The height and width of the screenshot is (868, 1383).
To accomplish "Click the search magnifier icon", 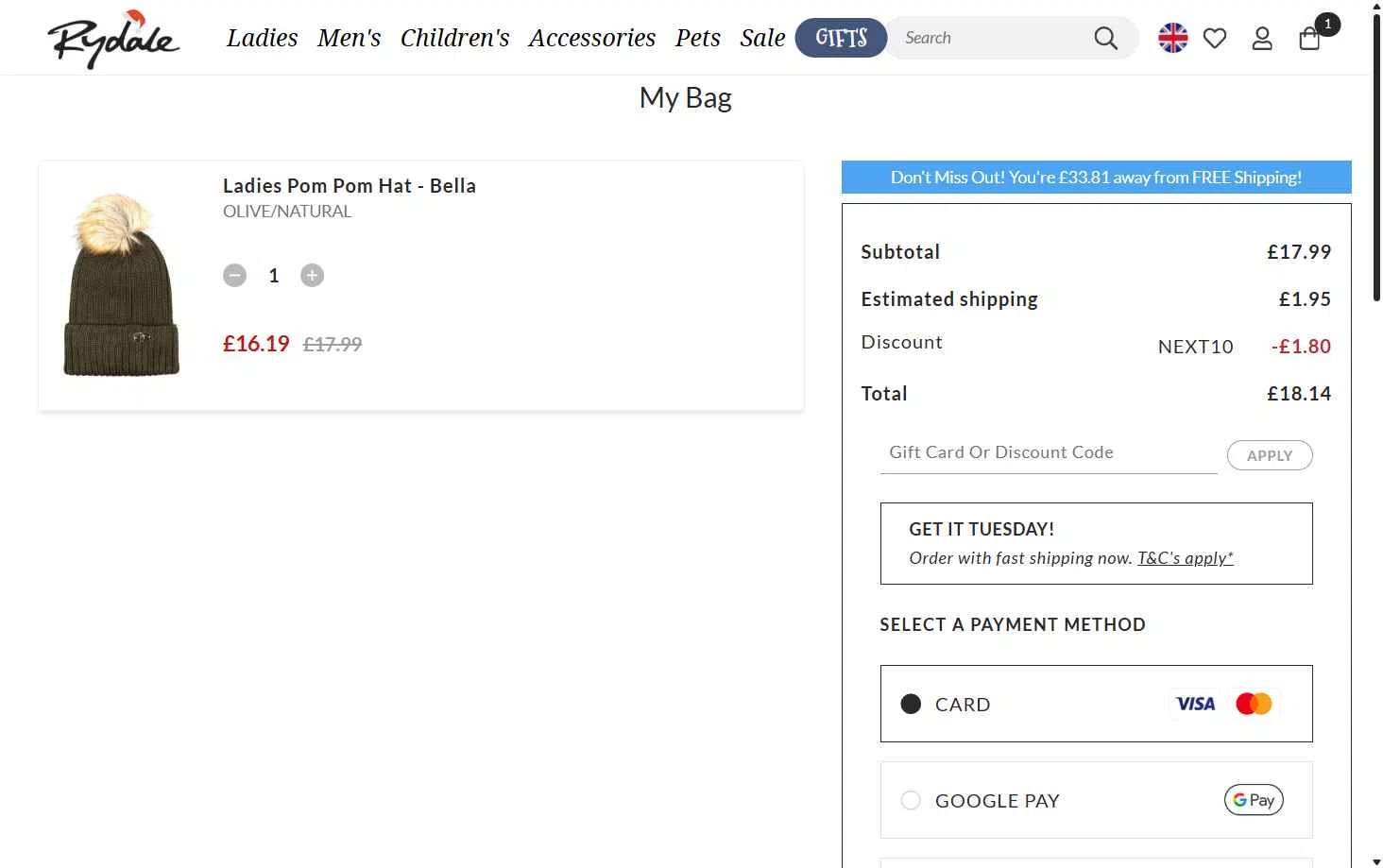I will click(x=1105, y=38).
